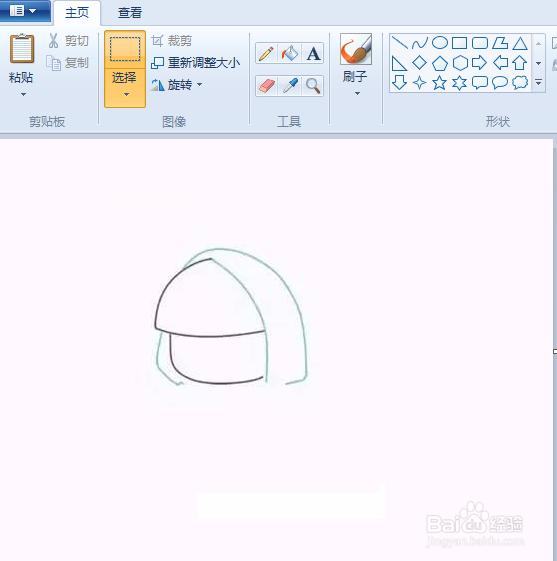
Task: Open the Paste dropdown arrow
Action: tap(23, 94)
